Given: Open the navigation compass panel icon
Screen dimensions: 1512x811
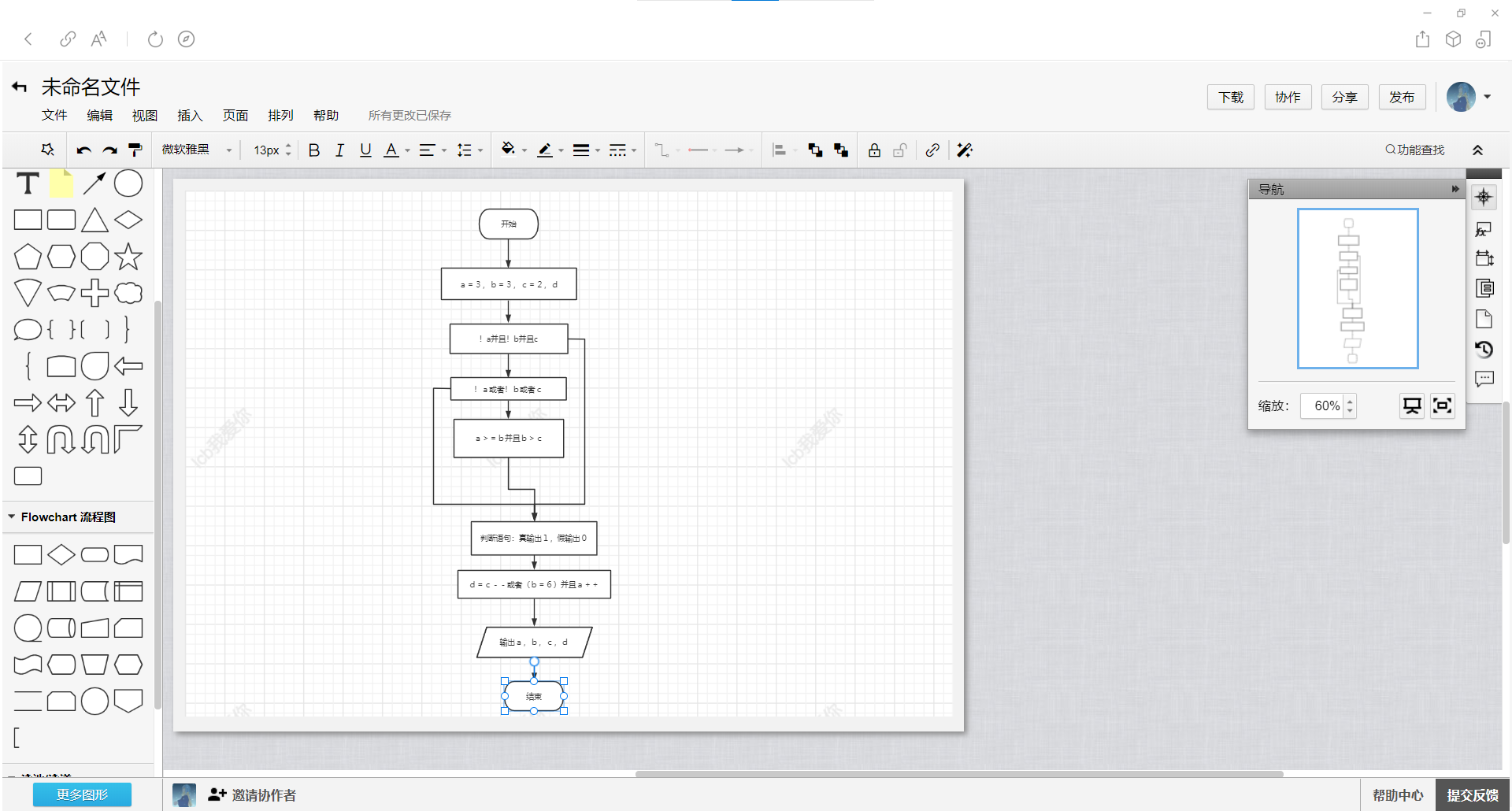Looking at the screenshot, I should tap(1484, 197).
